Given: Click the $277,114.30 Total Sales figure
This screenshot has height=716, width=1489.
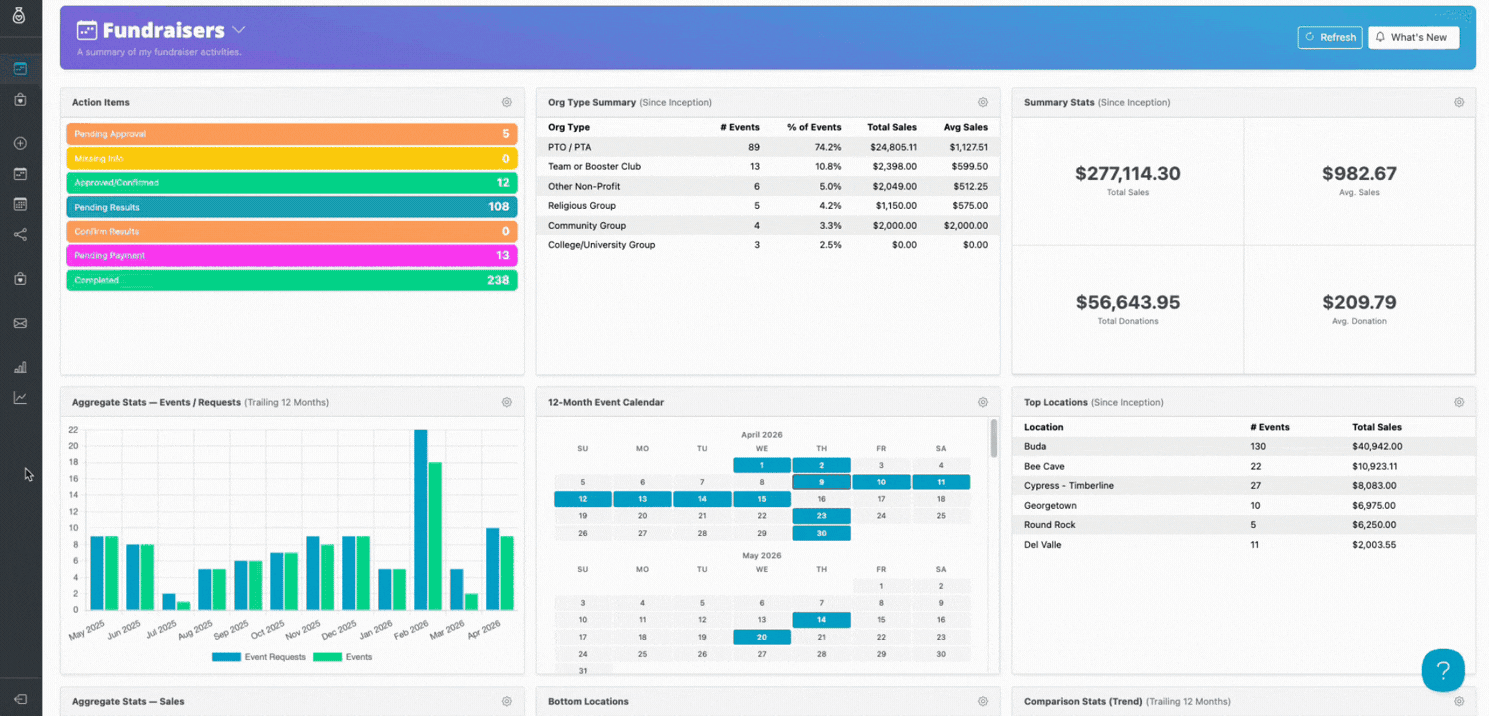Looking at the screenshot, I should tap(1128, 174).
